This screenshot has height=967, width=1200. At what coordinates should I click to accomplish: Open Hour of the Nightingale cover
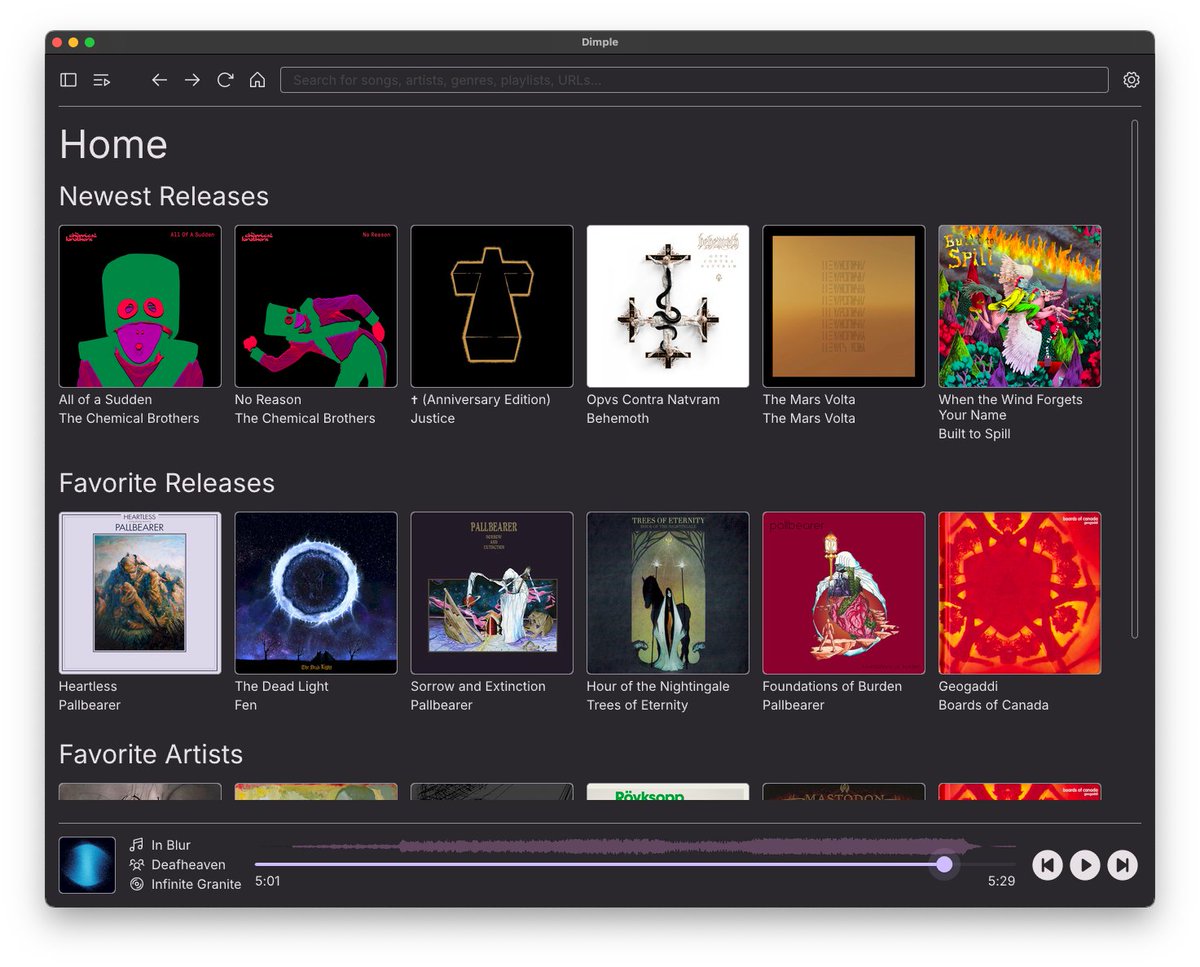[668, 593]
